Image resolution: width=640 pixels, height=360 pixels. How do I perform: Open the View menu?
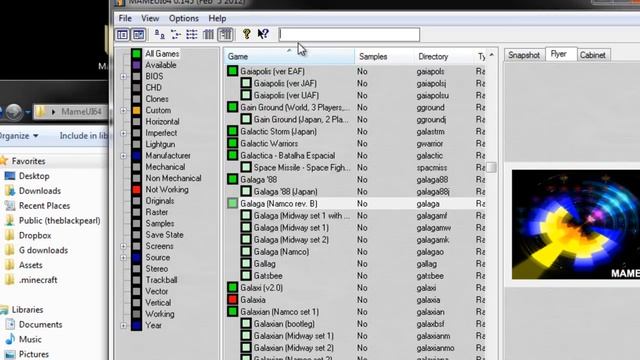pyautogui.click(x=150, y=18)
